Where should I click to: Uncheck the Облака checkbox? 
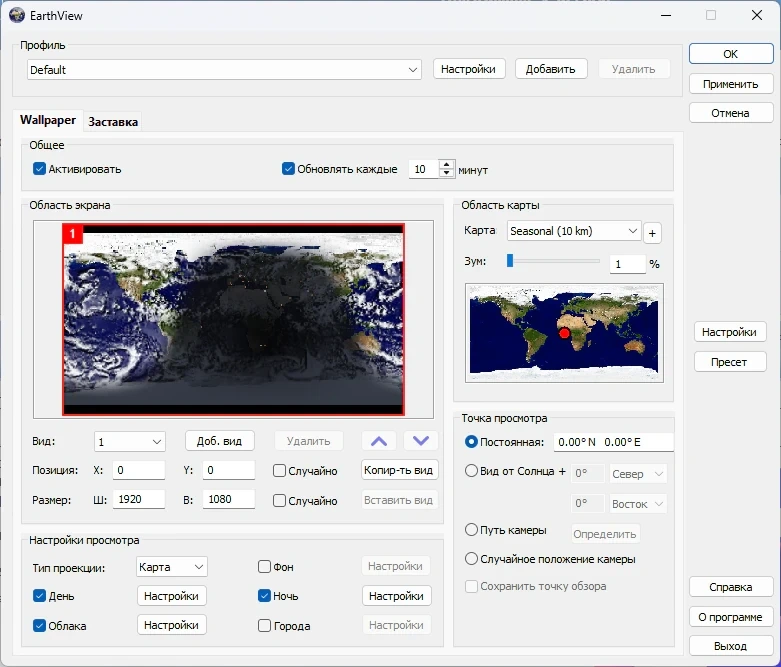pos(39,626)
